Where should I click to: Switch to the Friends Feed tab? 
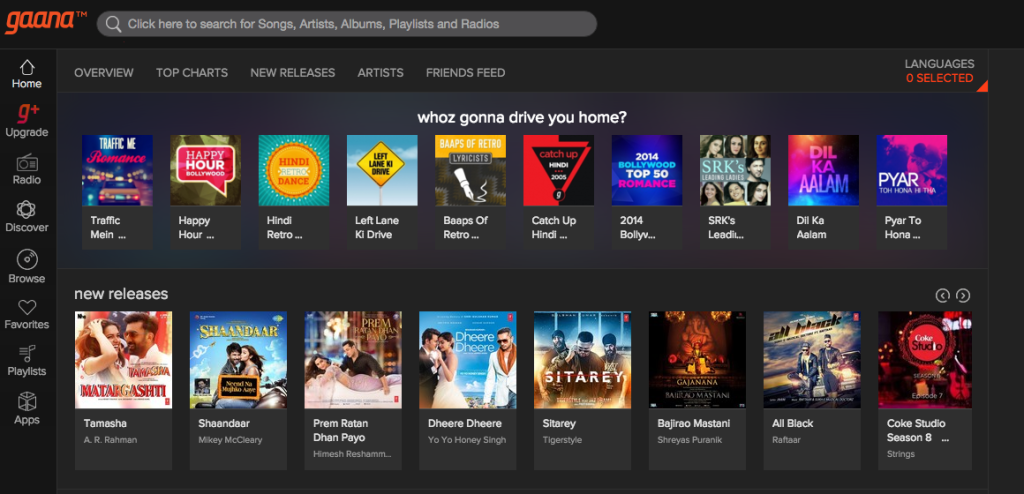point(466,73)
